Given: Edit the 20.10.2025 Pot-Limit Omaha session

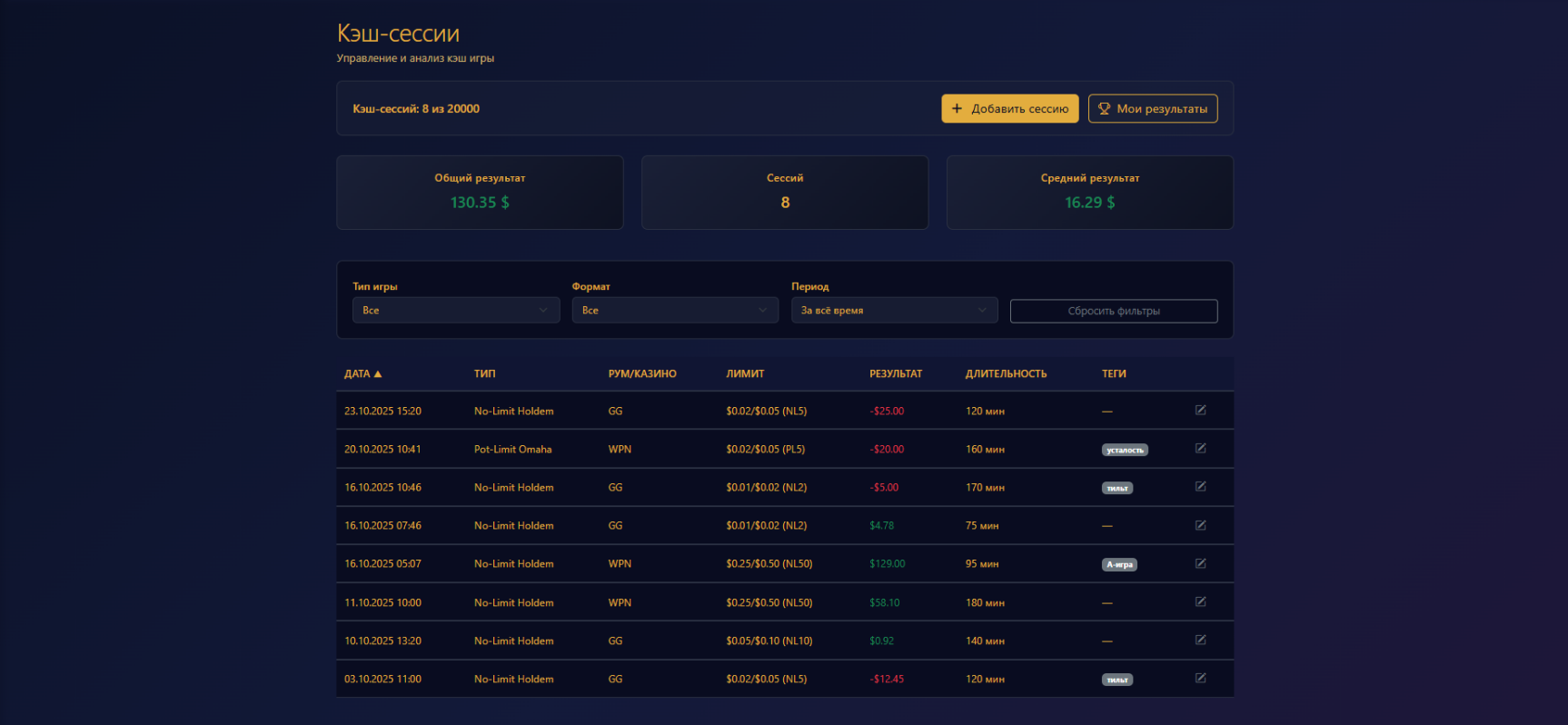Looking at the screenshot, I should (x=1200, y=449).
